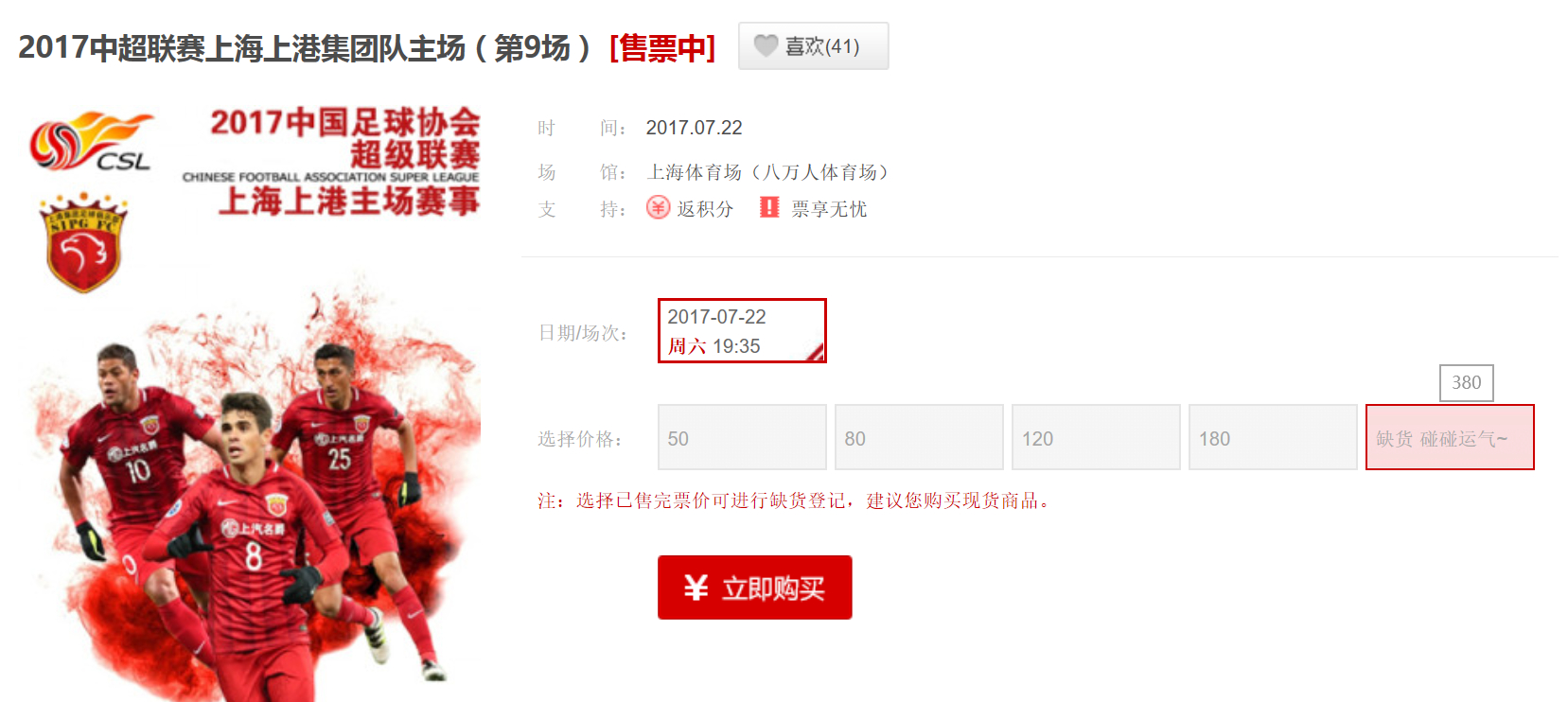
Task: Click the 喜欢(41) like button
Action: (x=813, y=45)
